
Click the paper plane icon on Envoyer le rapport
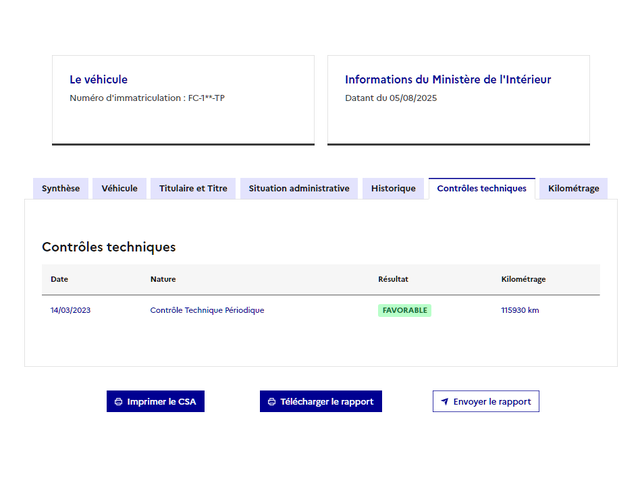[x=445, y=402]
